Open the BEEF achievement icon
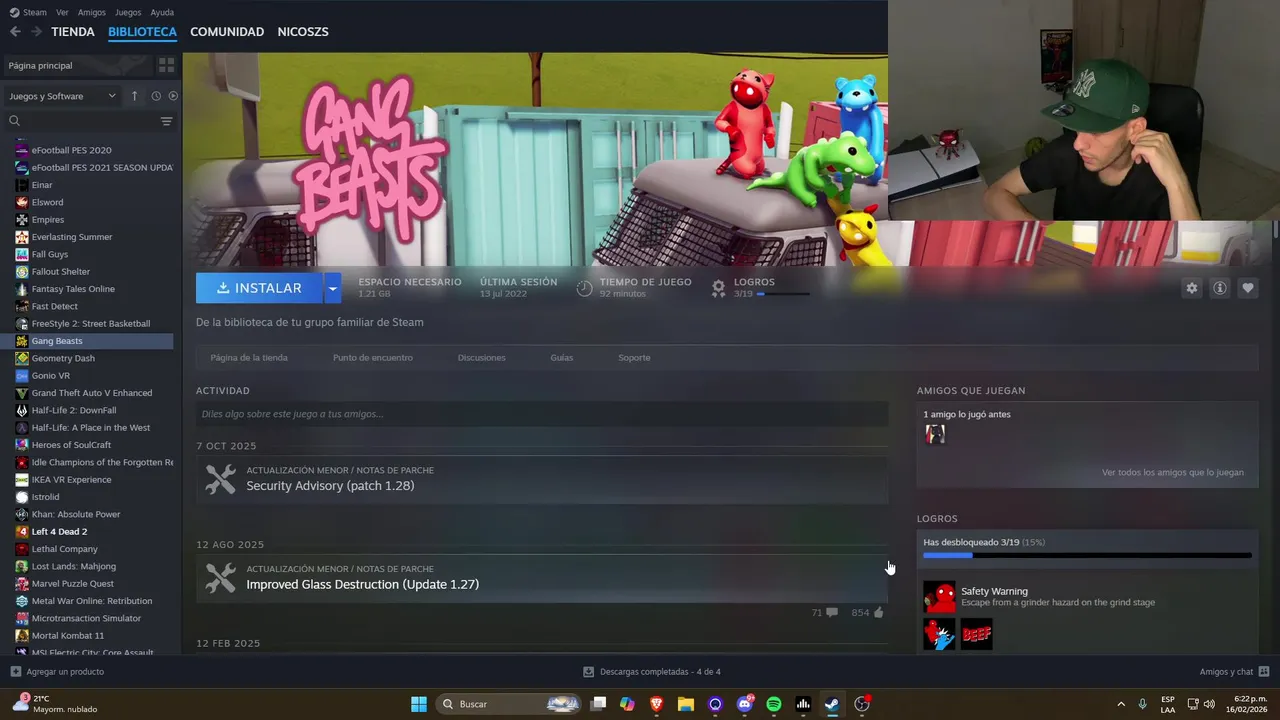Screen dimensions: 1280x720 coord(977,634)
